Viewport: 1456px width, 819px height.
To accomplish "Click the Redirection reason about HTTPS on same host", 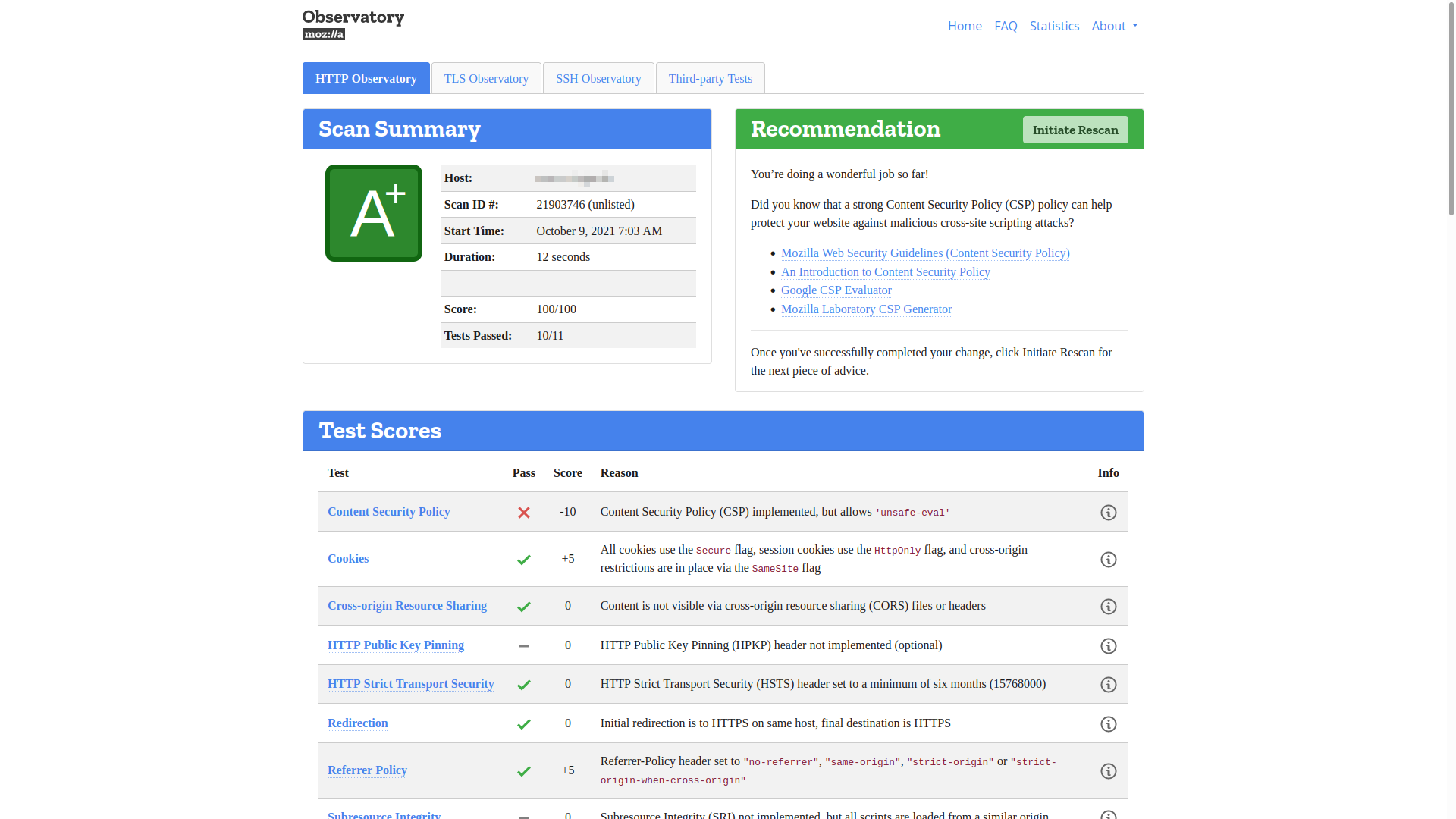I will [x=776, y=723].
